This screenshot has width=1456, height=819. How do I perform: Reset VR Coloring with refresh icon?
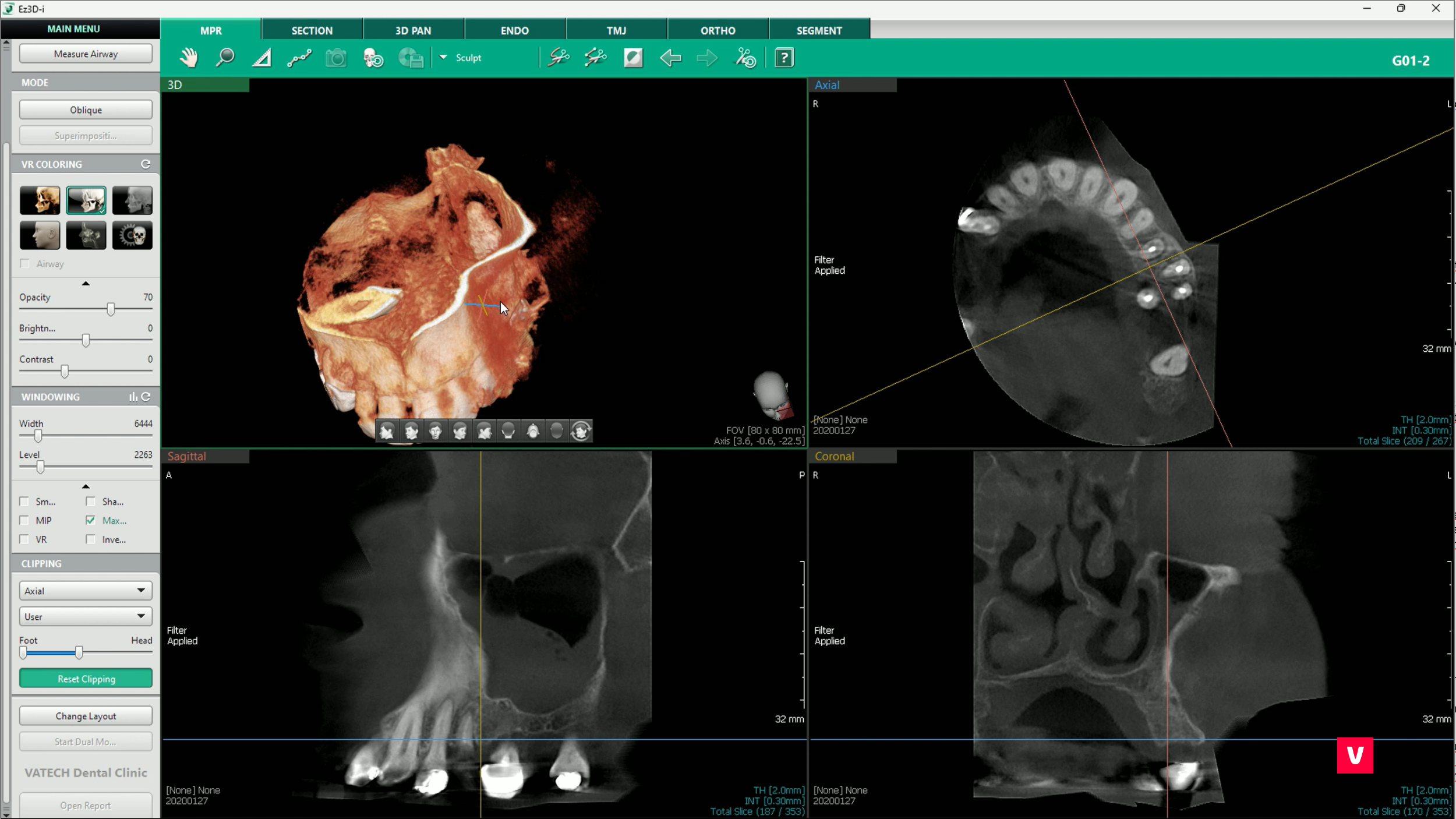[146, 164]
